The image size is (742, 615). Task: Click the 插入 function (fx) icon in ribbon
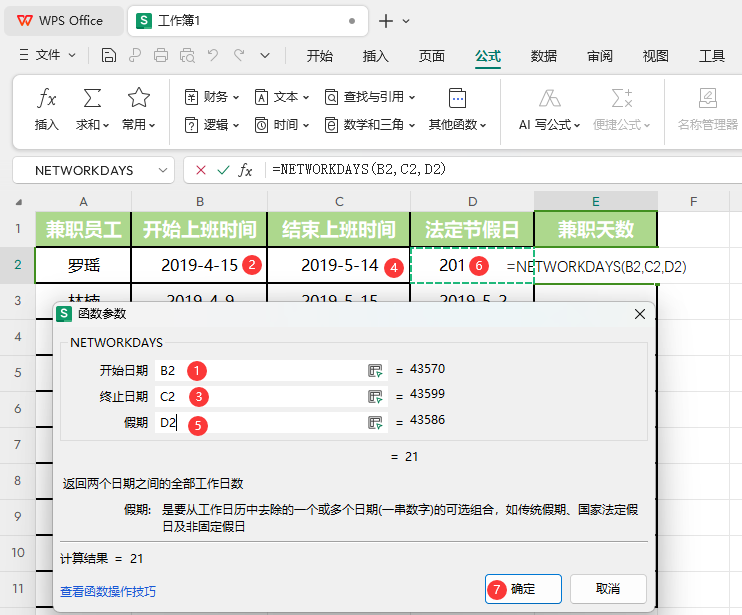click(x=47, y=98)
